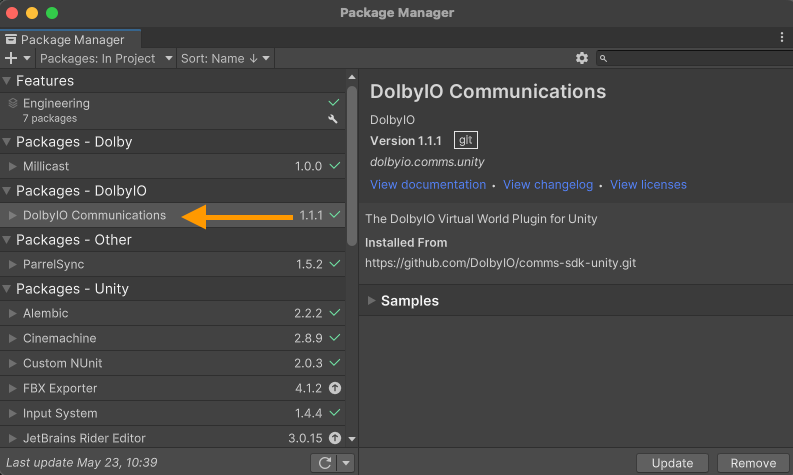Viewport: 793px width, 475px height.
Task: Click the installed checkmark for Input System
Action: tap(335, 413)
